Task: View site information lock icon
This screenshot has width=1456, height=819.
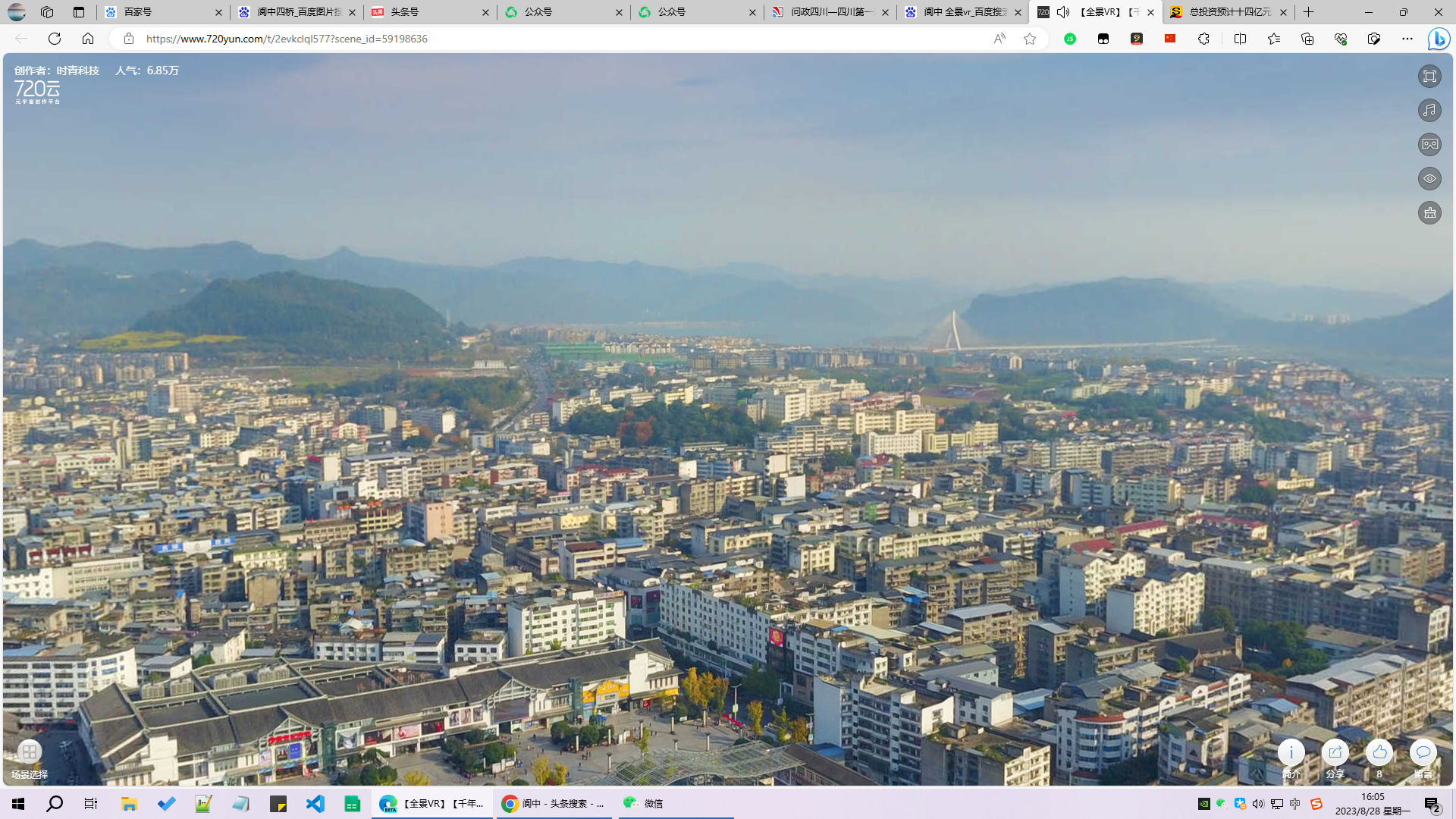Action: (129, 39)
